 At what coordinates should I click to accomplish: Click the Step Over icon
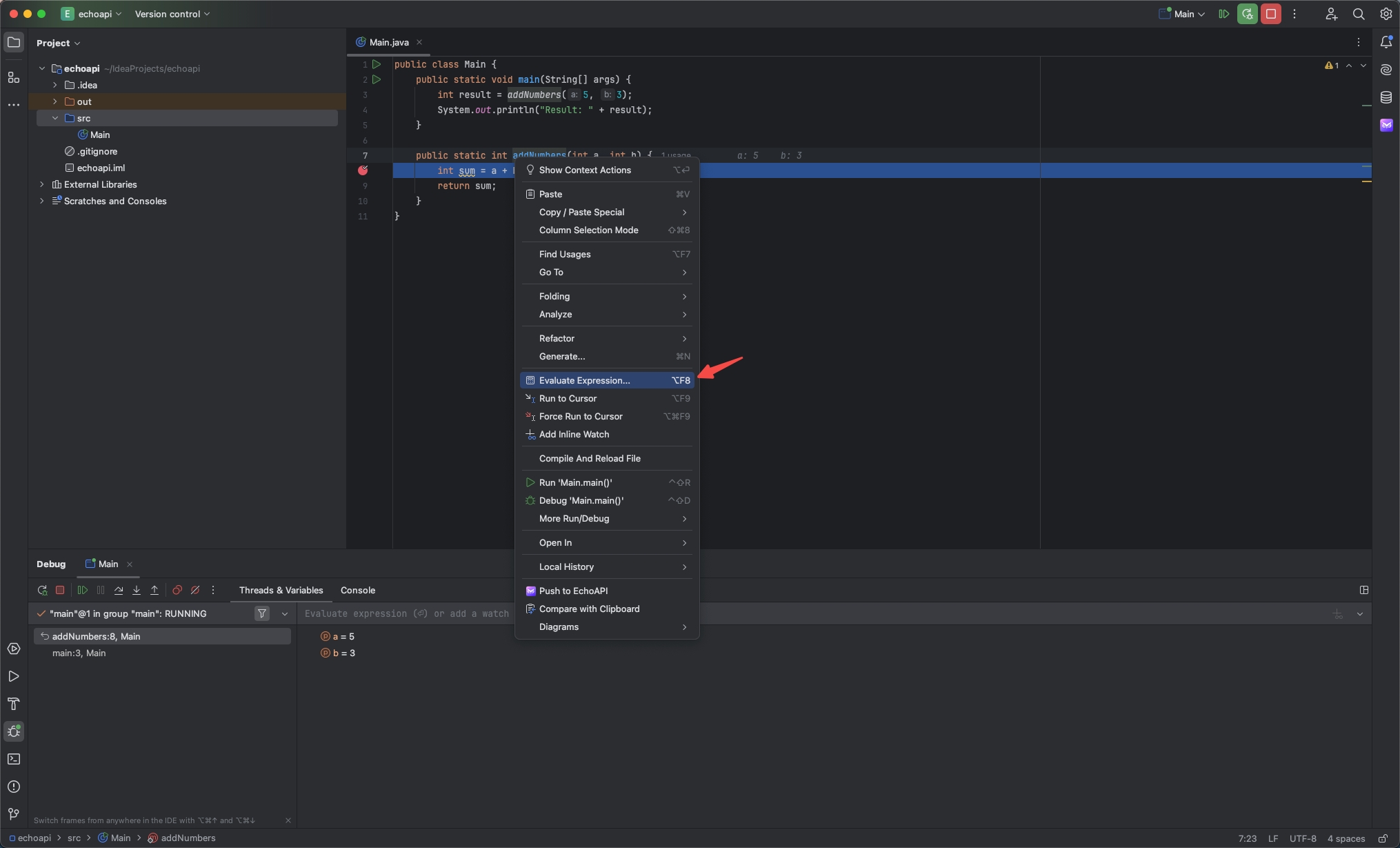[119, 591]
